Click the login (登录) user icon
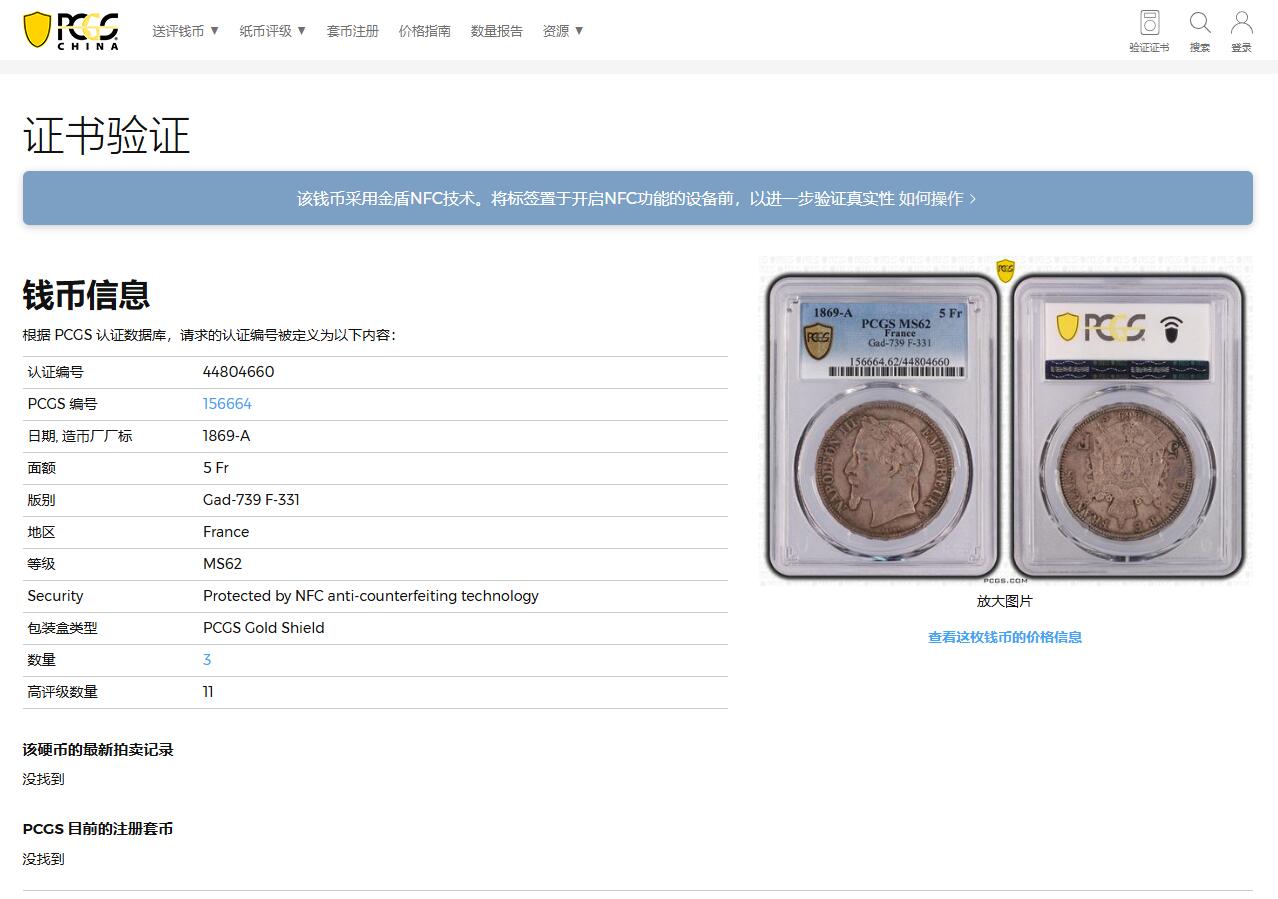Viewport: 1278px width, 899px height. tap(1241, 31)
